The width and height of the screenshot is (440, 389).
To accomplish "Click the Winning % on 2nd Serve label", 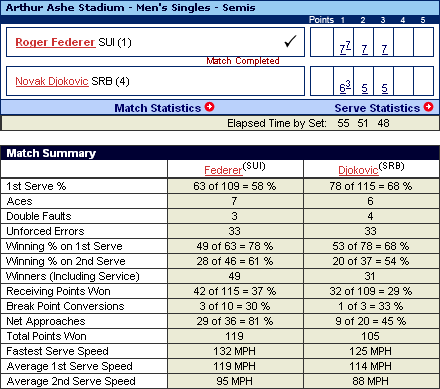I will 66,261.
